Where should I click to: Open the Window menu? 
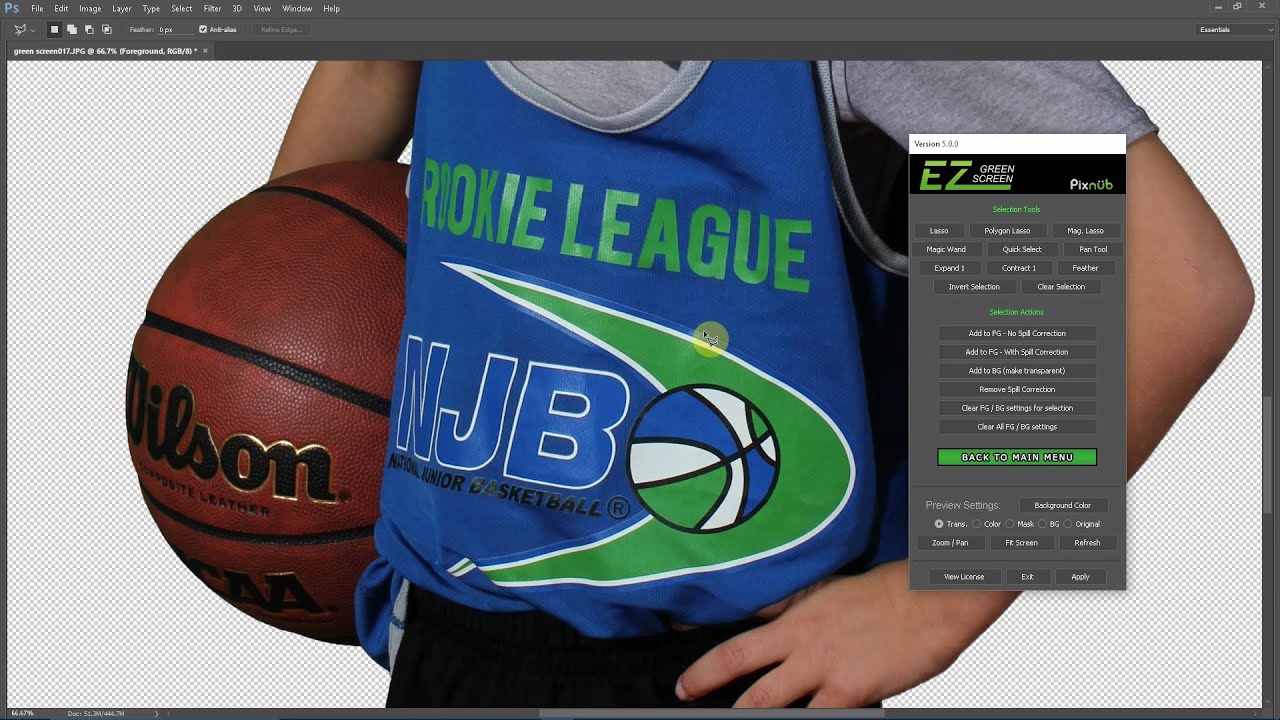coord(297,8)
